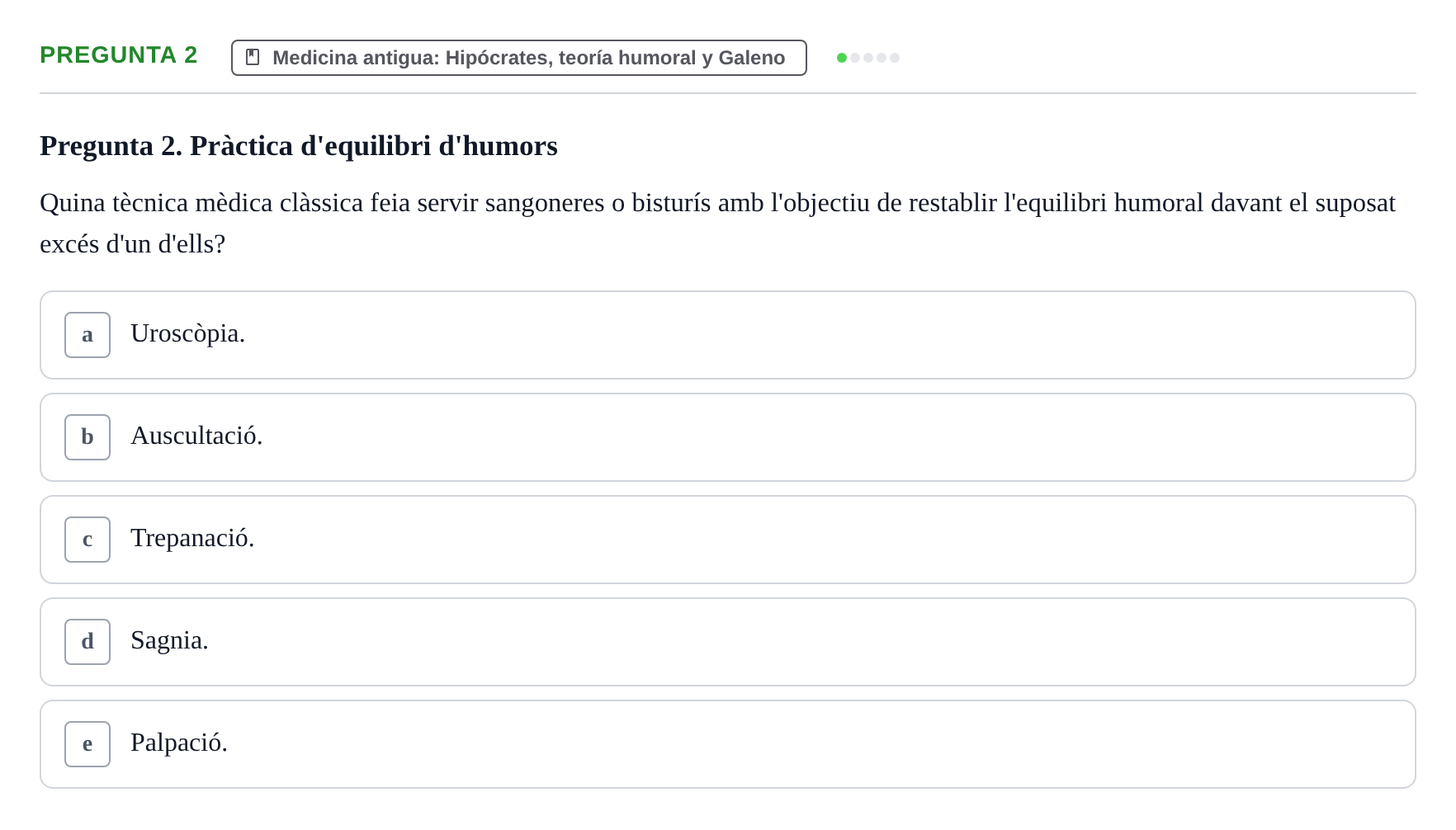This screenshot has height=830, width=1456.
Task: Choose the Trepanació answer option
Action: click(x=728, y=540)
